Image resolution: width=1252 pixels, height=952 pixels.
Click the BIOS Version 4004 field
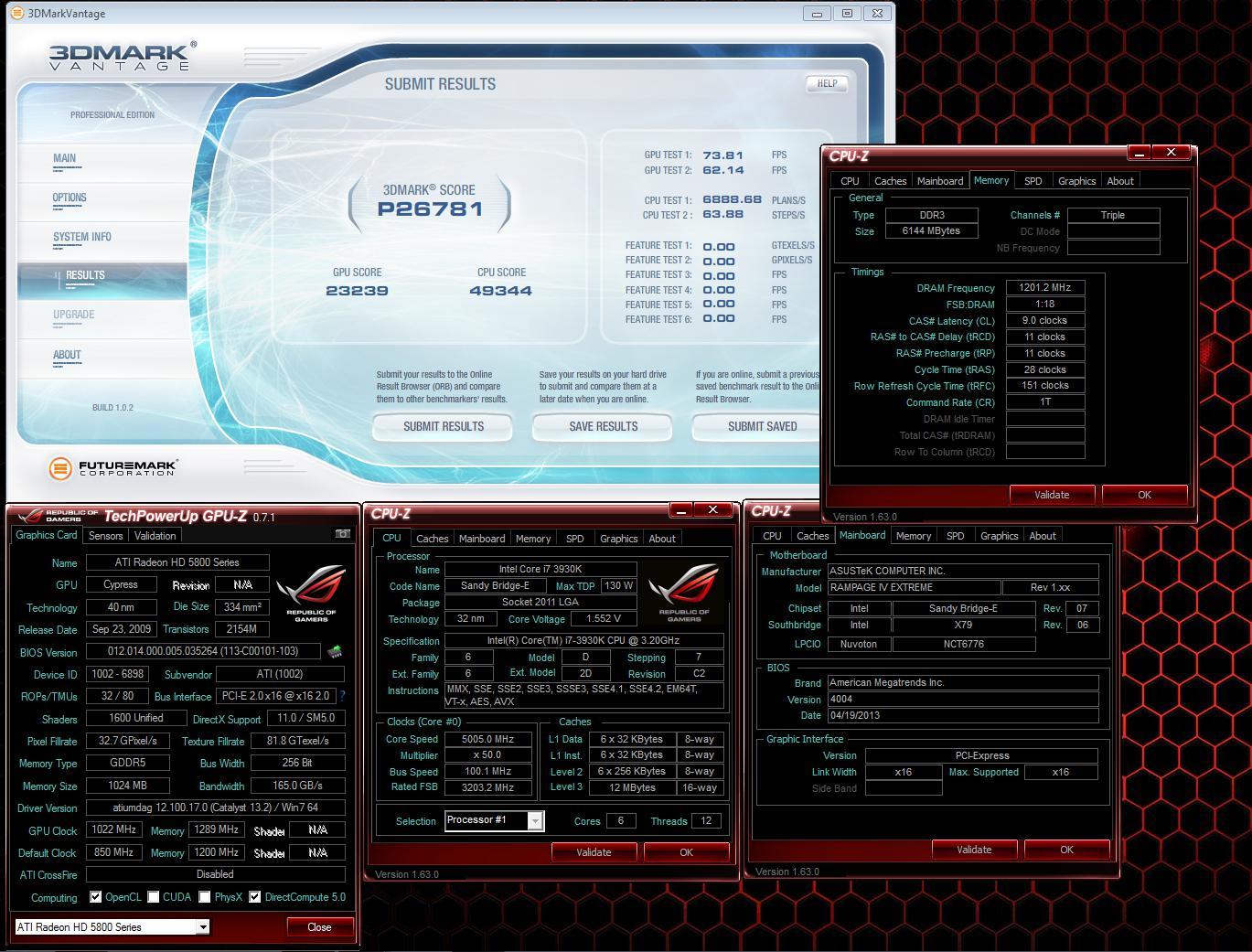pyautogui.click(x=962, y=699)
